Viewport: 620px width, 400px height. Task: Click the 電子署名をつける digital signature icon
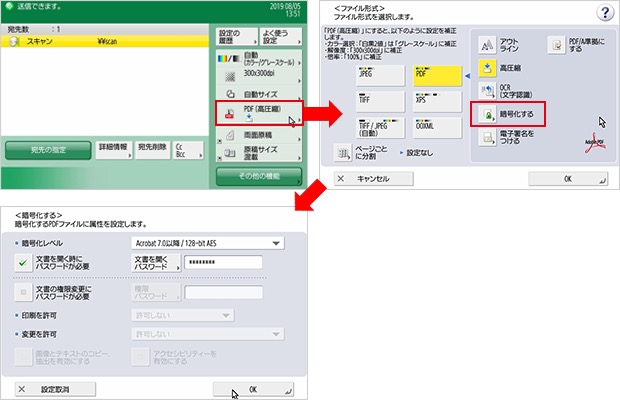488,140
